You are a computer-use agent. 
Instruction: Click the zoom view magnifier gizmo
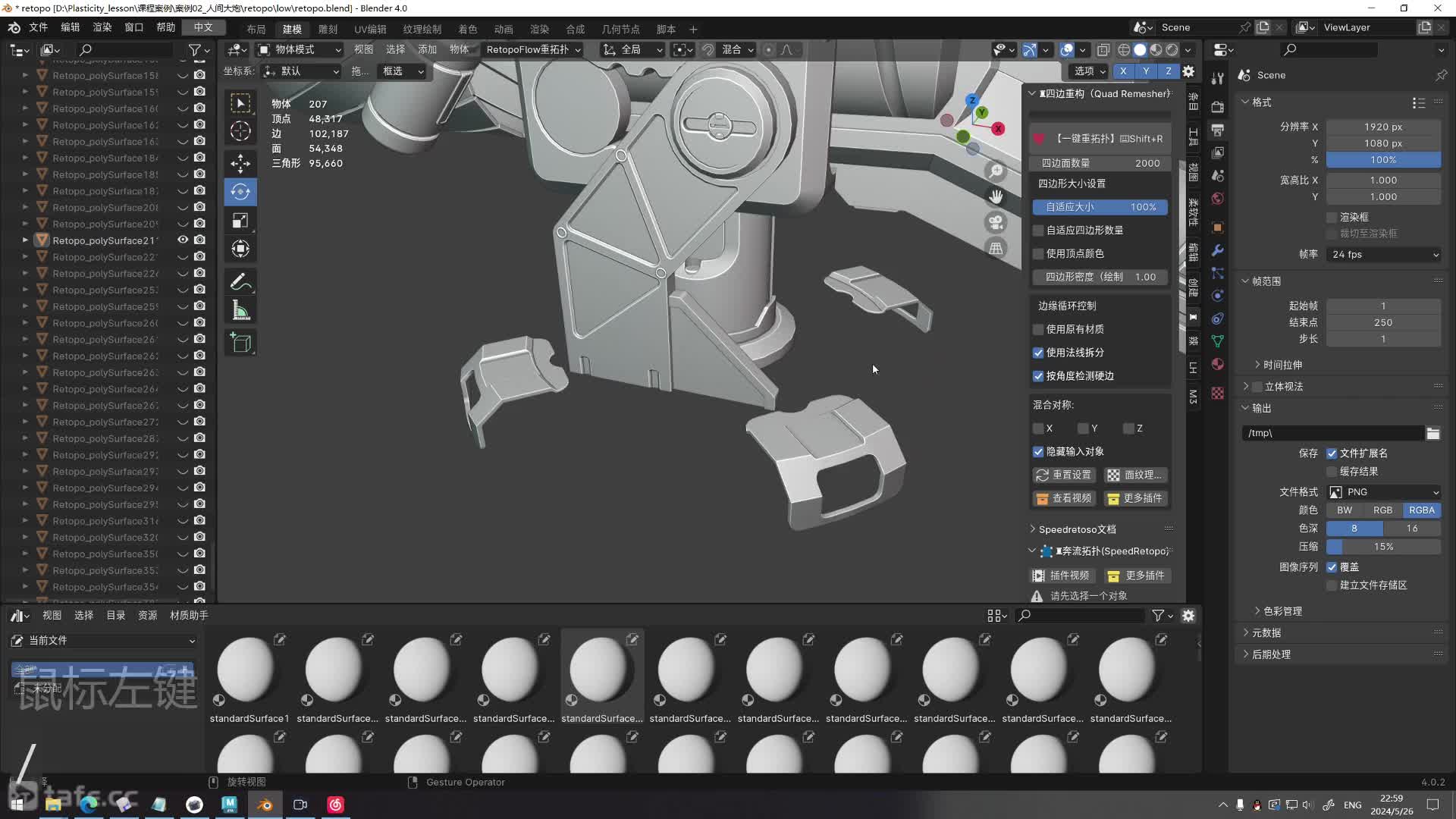point(996,171)
